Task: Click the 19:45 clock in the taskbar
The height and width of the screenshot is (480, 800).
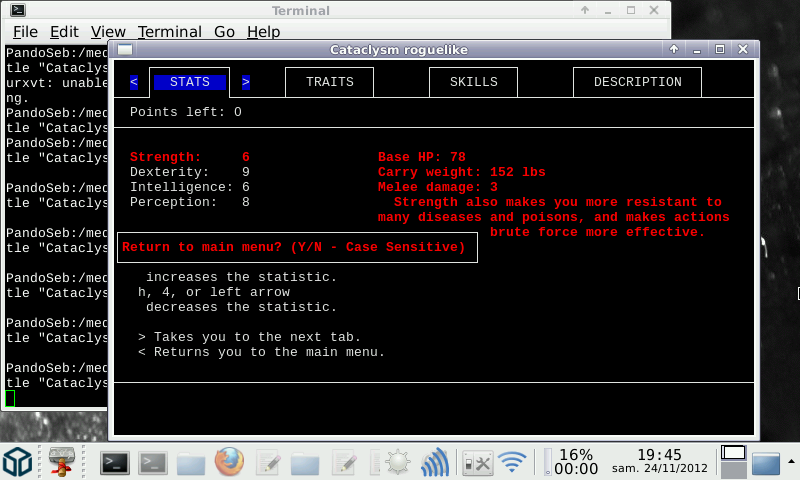Action: click(x=659, y=461)
